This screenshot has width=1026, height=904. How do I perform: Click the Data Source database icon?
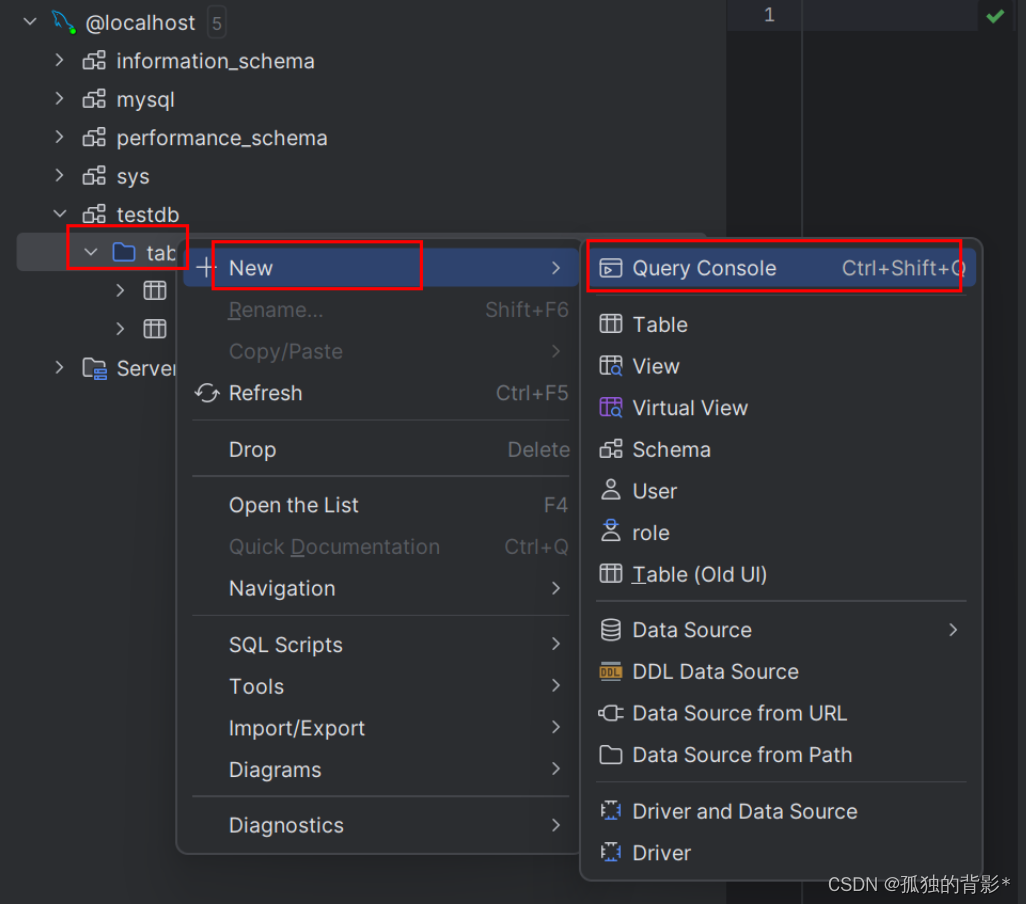611,630
